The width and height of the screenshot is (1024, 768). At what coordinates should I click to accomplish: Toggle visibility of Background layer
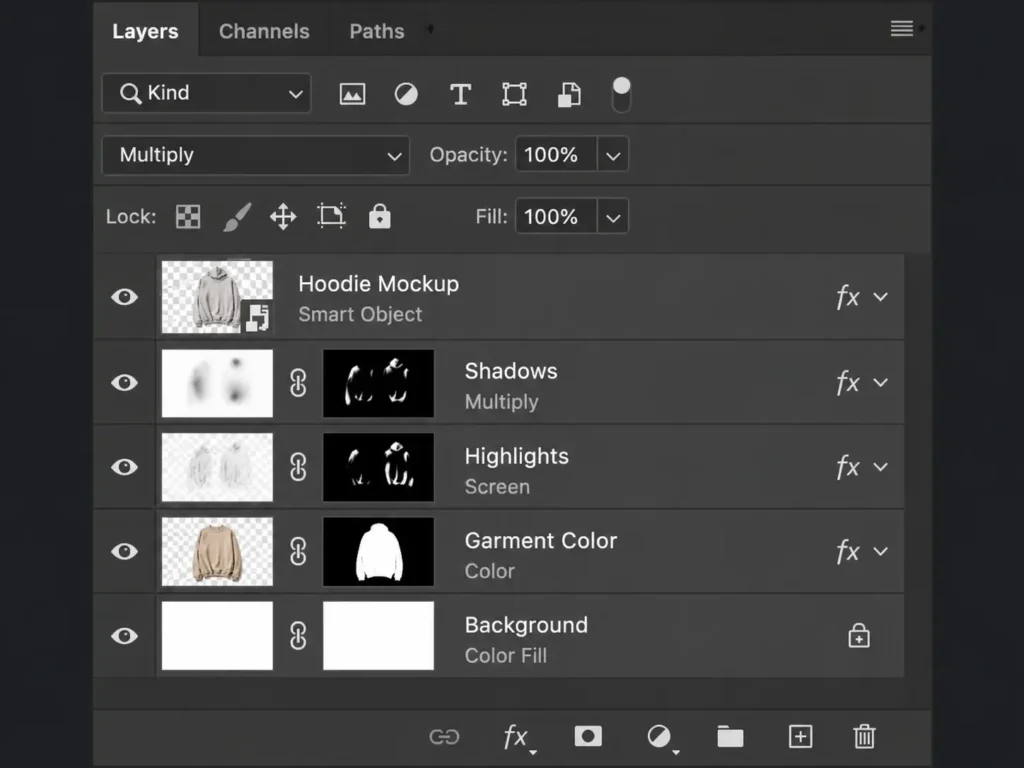pyautogui.click(x=124, y=636)
